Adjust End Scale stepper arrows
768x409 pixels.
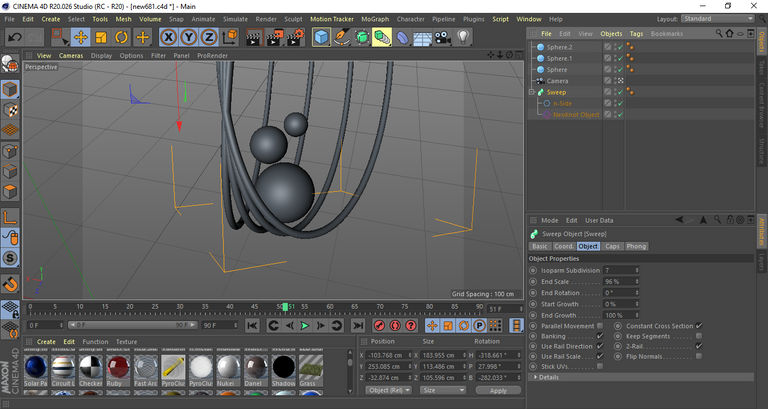637,282
